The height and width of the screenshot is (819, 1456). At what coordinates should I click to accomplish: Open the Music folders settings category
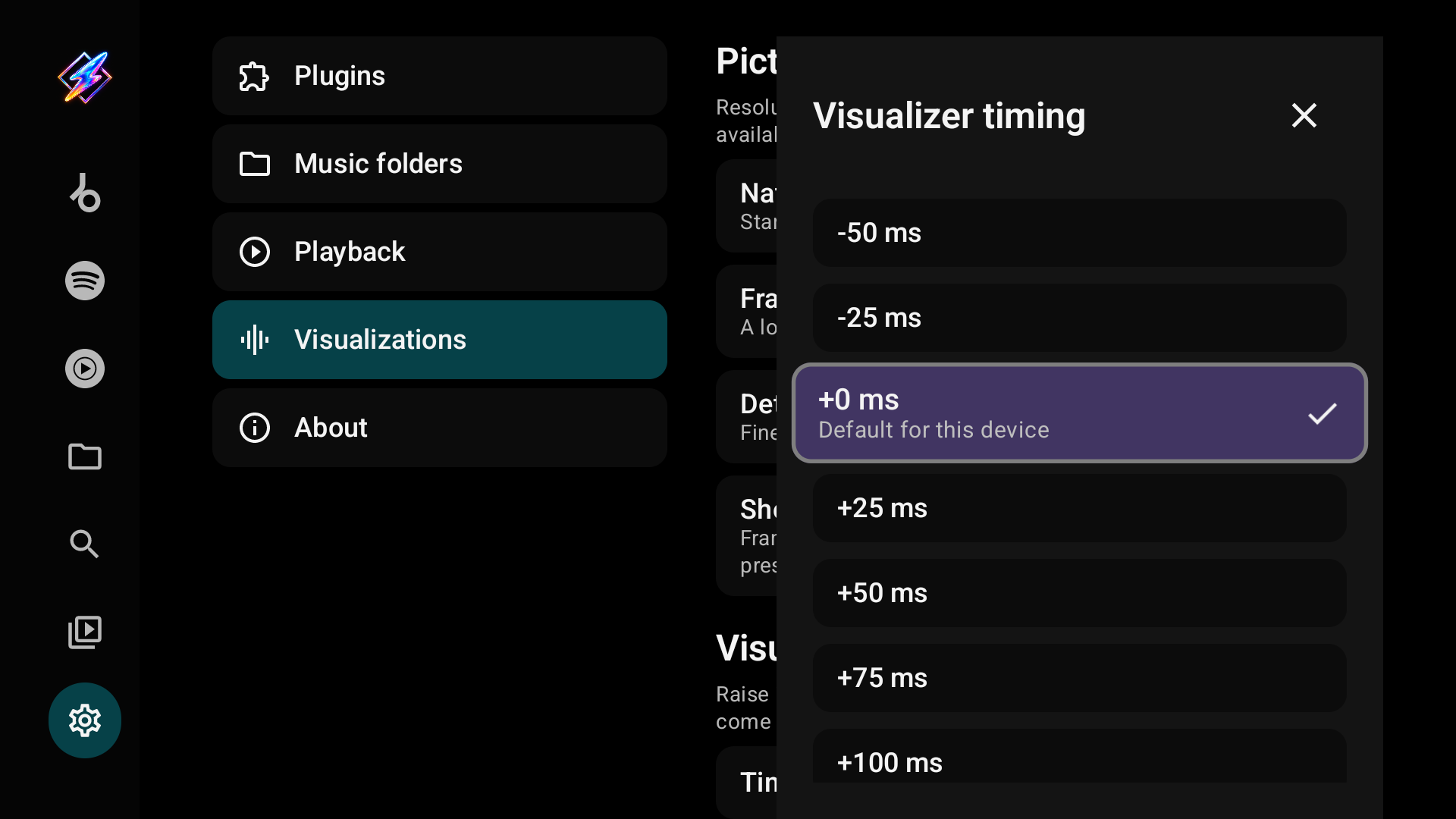[x=440, y=164]
